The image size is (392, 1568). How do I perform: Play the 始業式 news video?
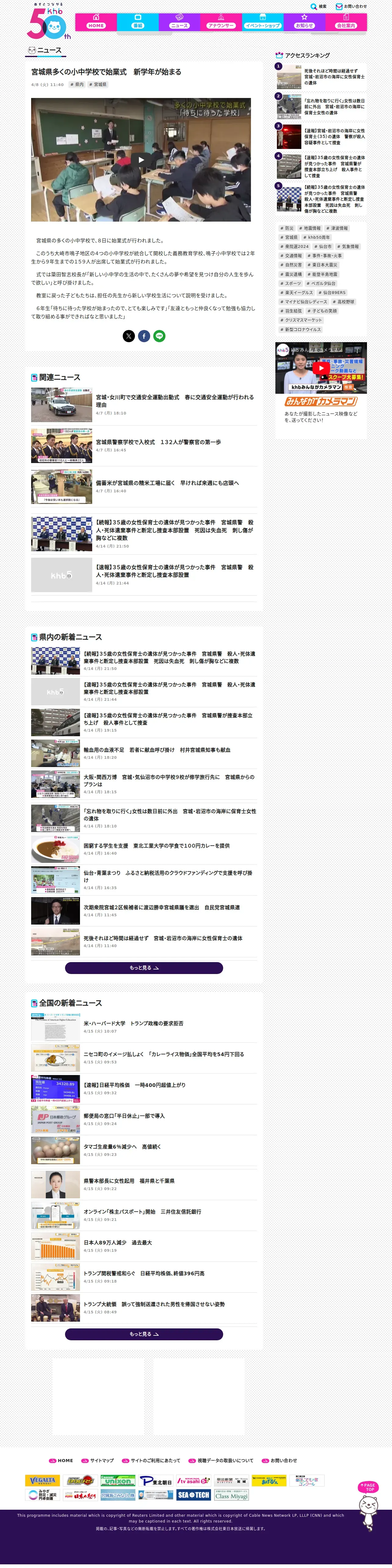[x=141, y=160]
